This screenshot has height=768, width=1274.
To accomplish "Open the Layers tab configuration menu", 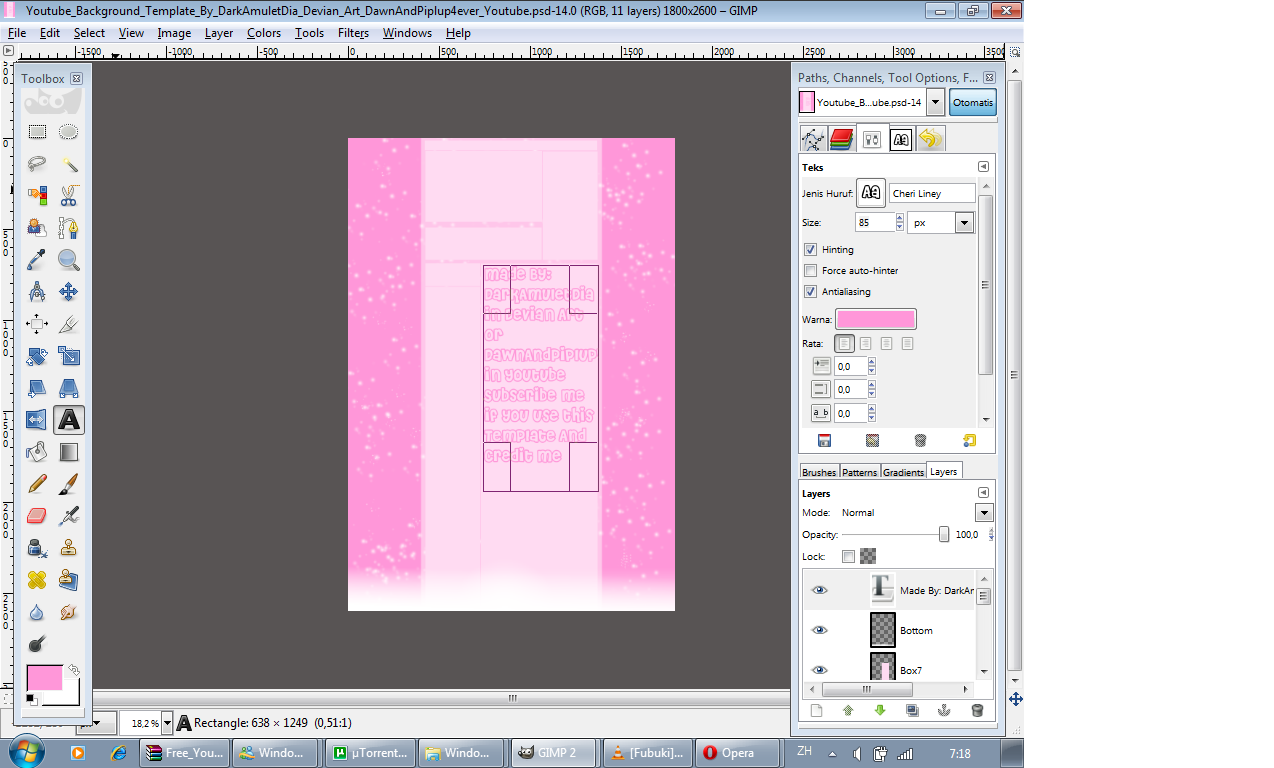I will (983, 493).
